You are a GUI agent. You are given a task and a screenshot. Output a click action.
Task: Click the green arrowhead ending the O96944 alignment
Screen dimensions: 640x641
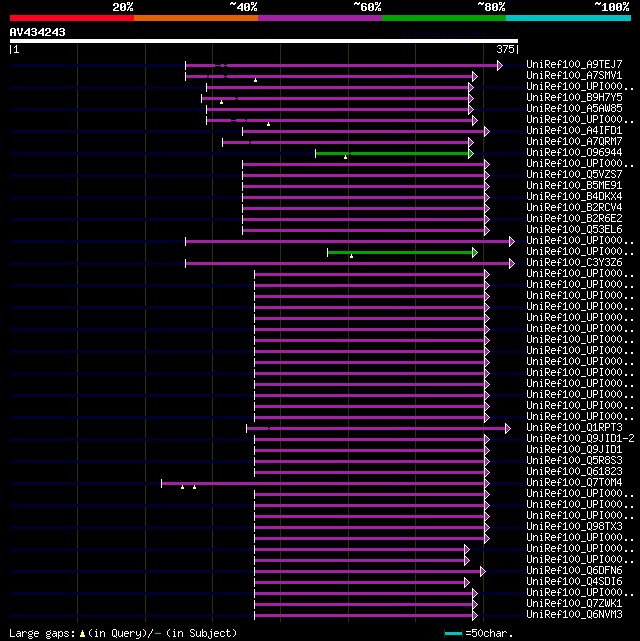[471, 154]
